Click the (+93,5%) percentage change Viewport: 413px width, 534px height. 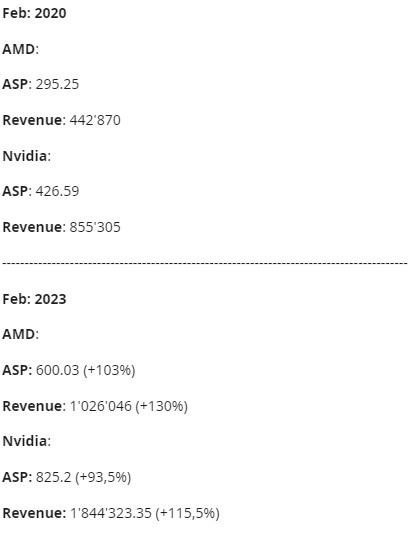pyautogui.click(x=103, y=477)
